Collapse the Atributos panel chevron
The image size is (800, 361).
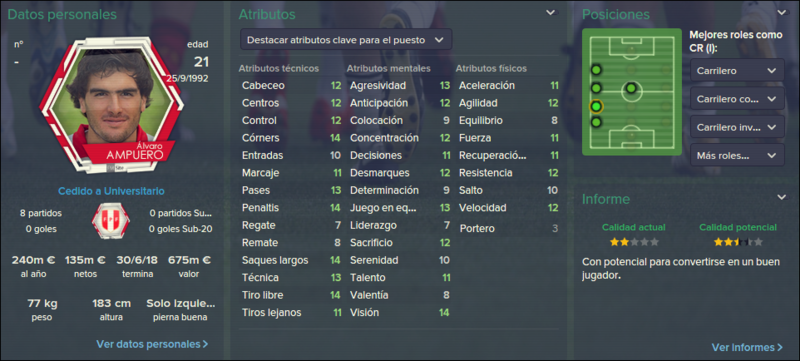pos(551,13)
